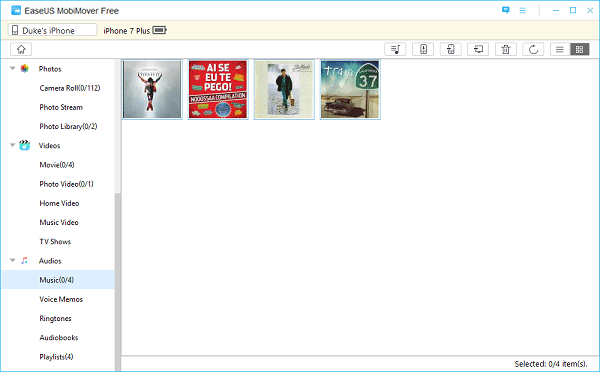The image size is (600, 372).
Task: Open Home Video
Action: pyautogui.click(x=59, y=203)
